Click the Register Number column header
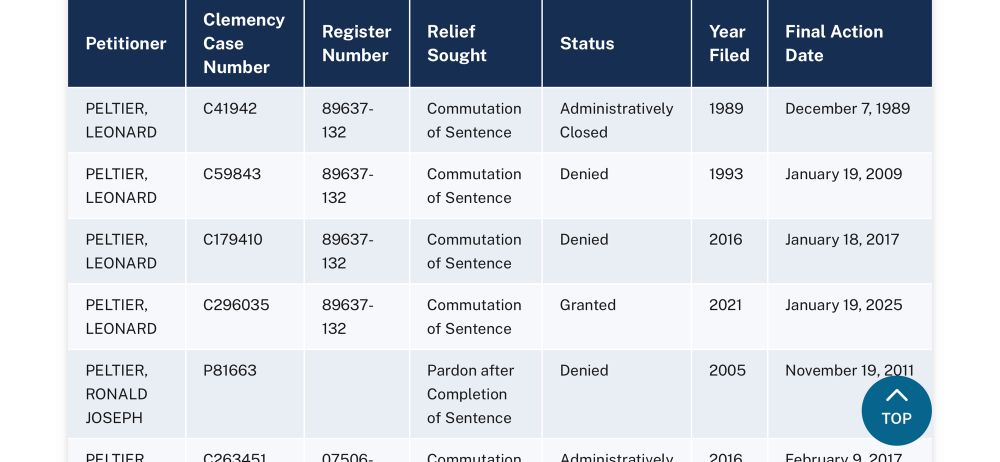This screenshot has height=462, width=1000. 357,43
